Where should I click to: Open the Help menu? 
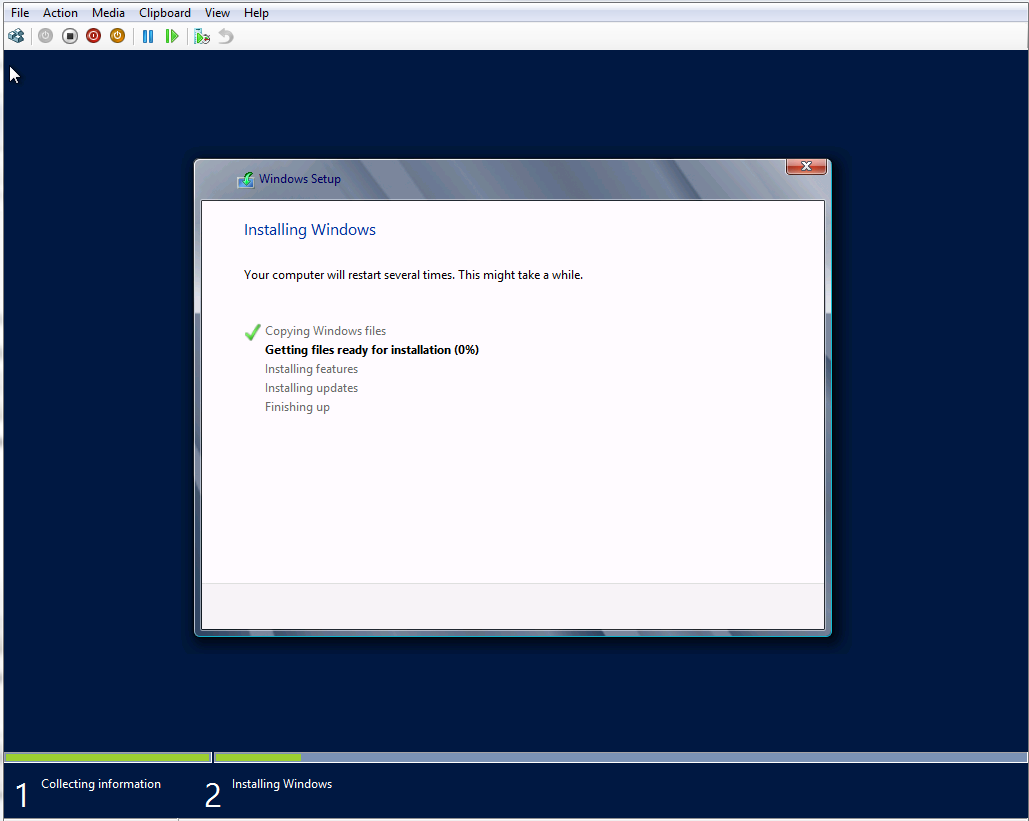[x=256, y=13]
